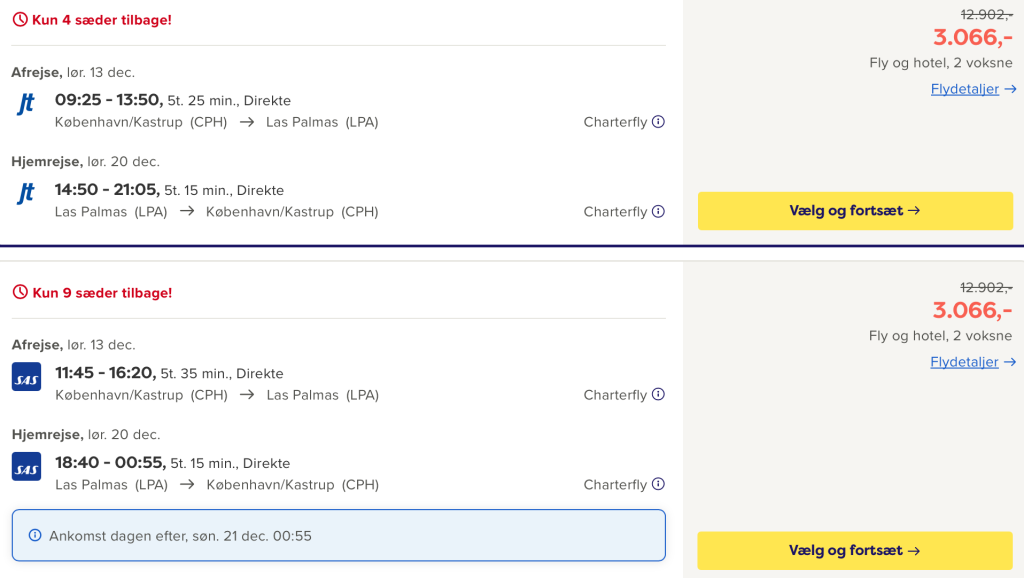Click the Charterfly info icon for the 11:45 SAS departure
Image resolution: width=1024 pixels, height=578 pixels.
658,395
